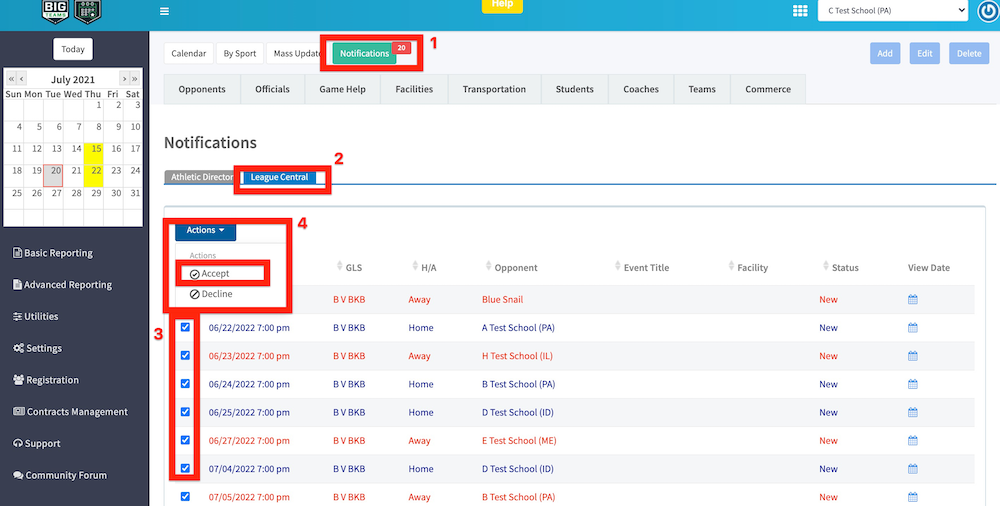
Task: Click the yellow Help button
Action: (x=502, y=5)
